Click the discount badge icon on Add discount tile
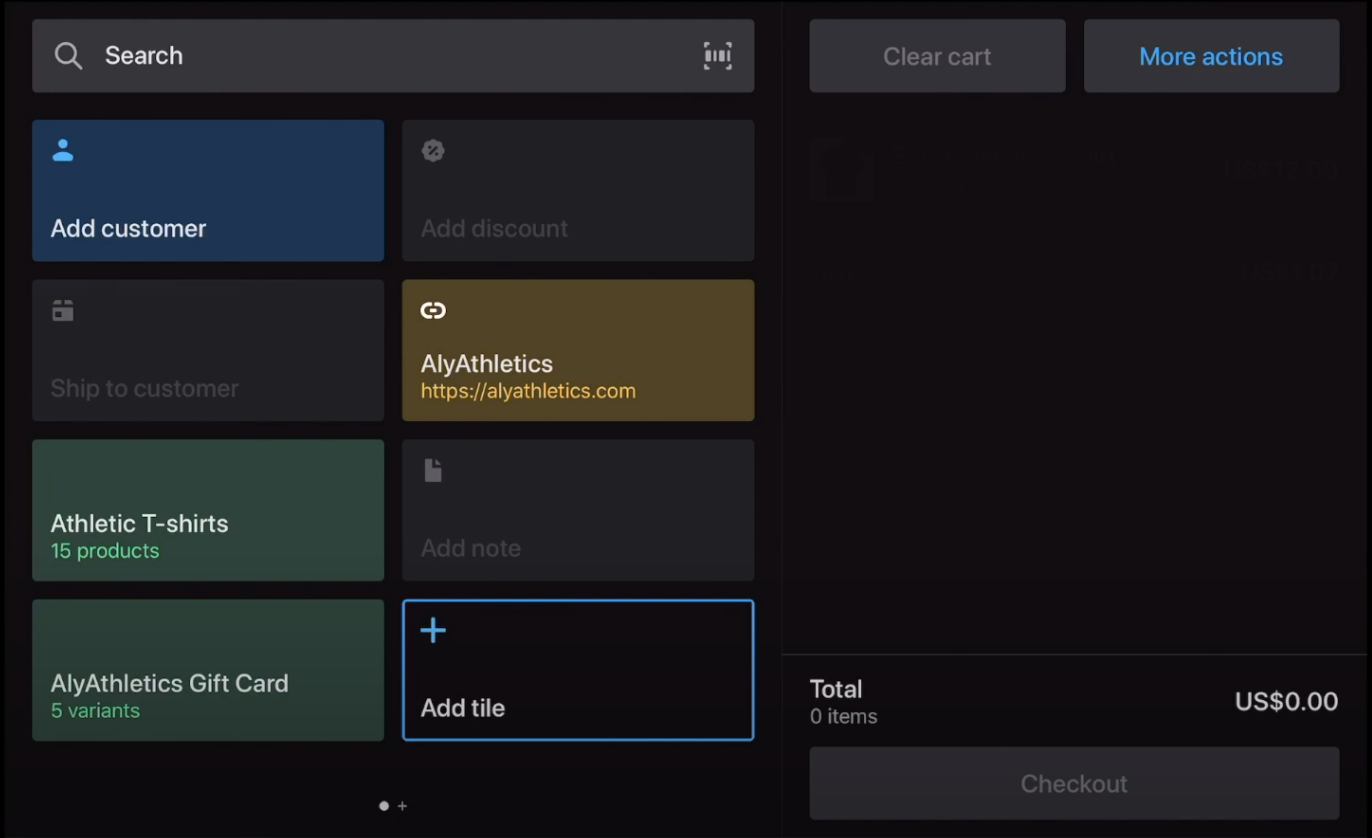 click(x=433, y=150)
